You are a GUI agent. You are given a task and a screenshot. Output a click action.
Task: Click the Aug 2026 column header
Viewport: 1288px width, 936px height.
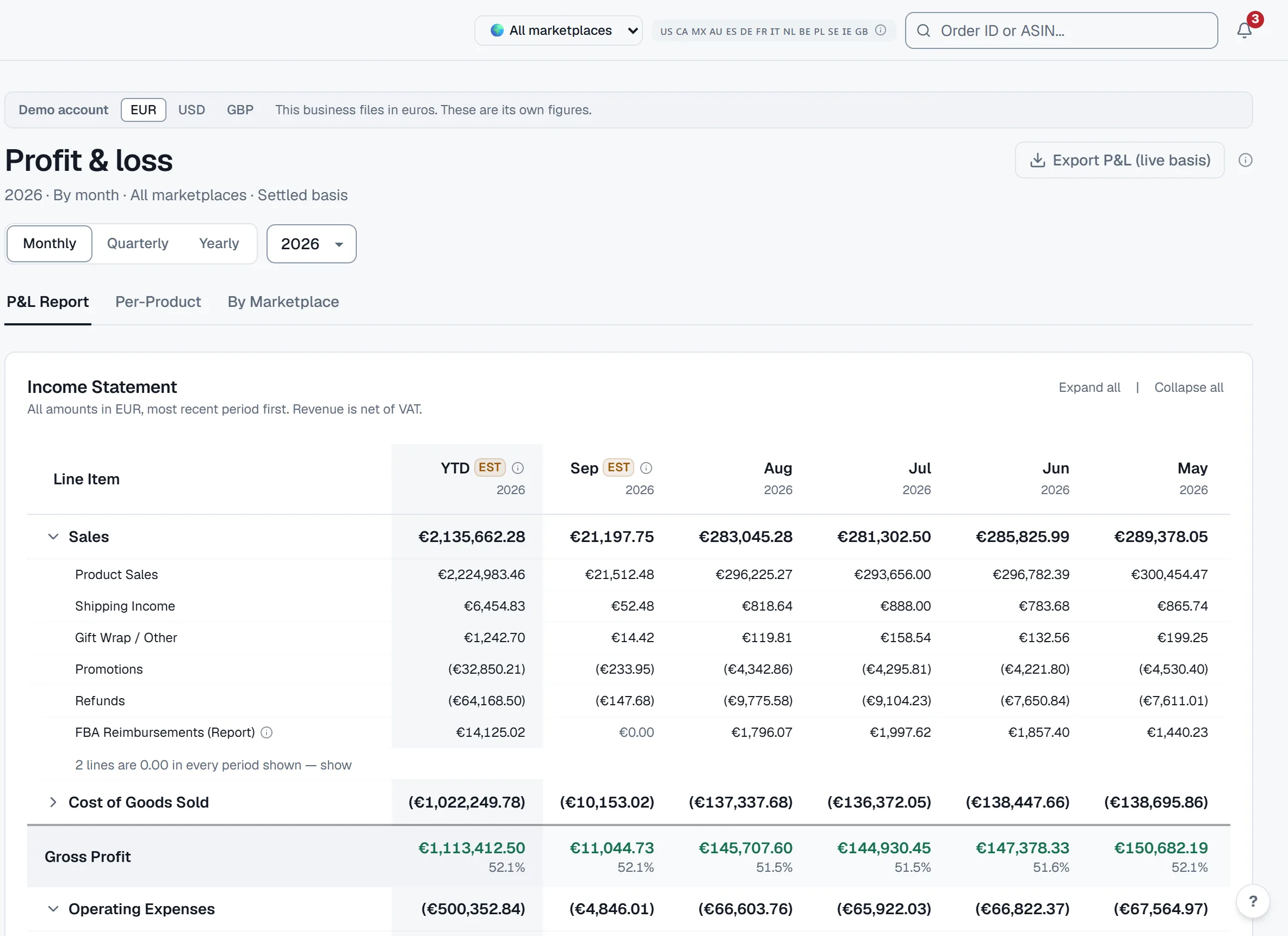[x=777, y=479]
